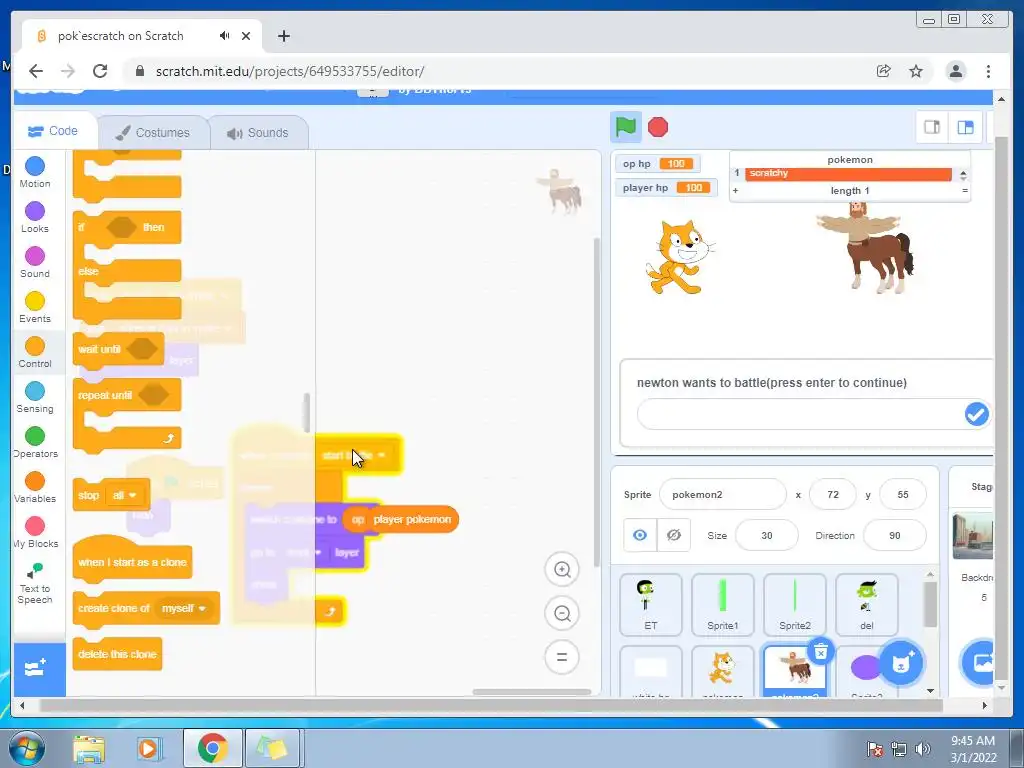This screenshot has height=768, width=1024.
Task: Edit the sprite Direction field
Action: (895, 536)
